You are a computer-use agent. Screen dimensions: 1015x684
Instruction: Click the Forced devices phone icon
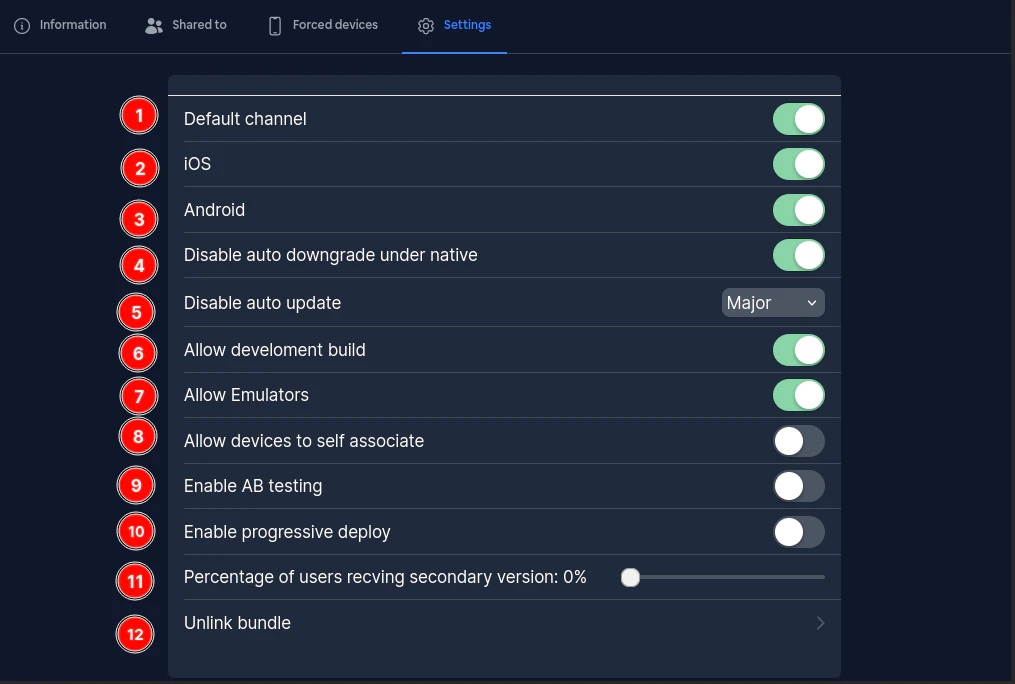pos(275,26)
